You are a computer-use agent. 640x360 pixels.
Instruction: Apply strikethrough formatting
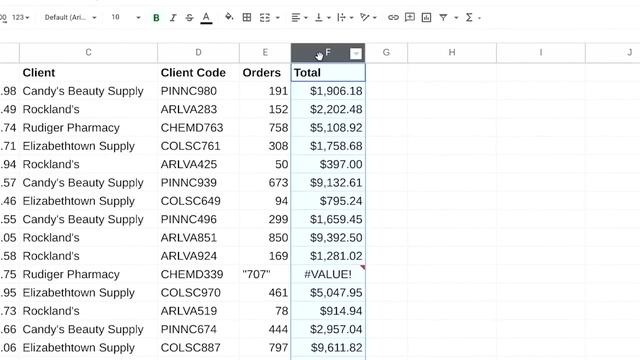pos(189,18)
